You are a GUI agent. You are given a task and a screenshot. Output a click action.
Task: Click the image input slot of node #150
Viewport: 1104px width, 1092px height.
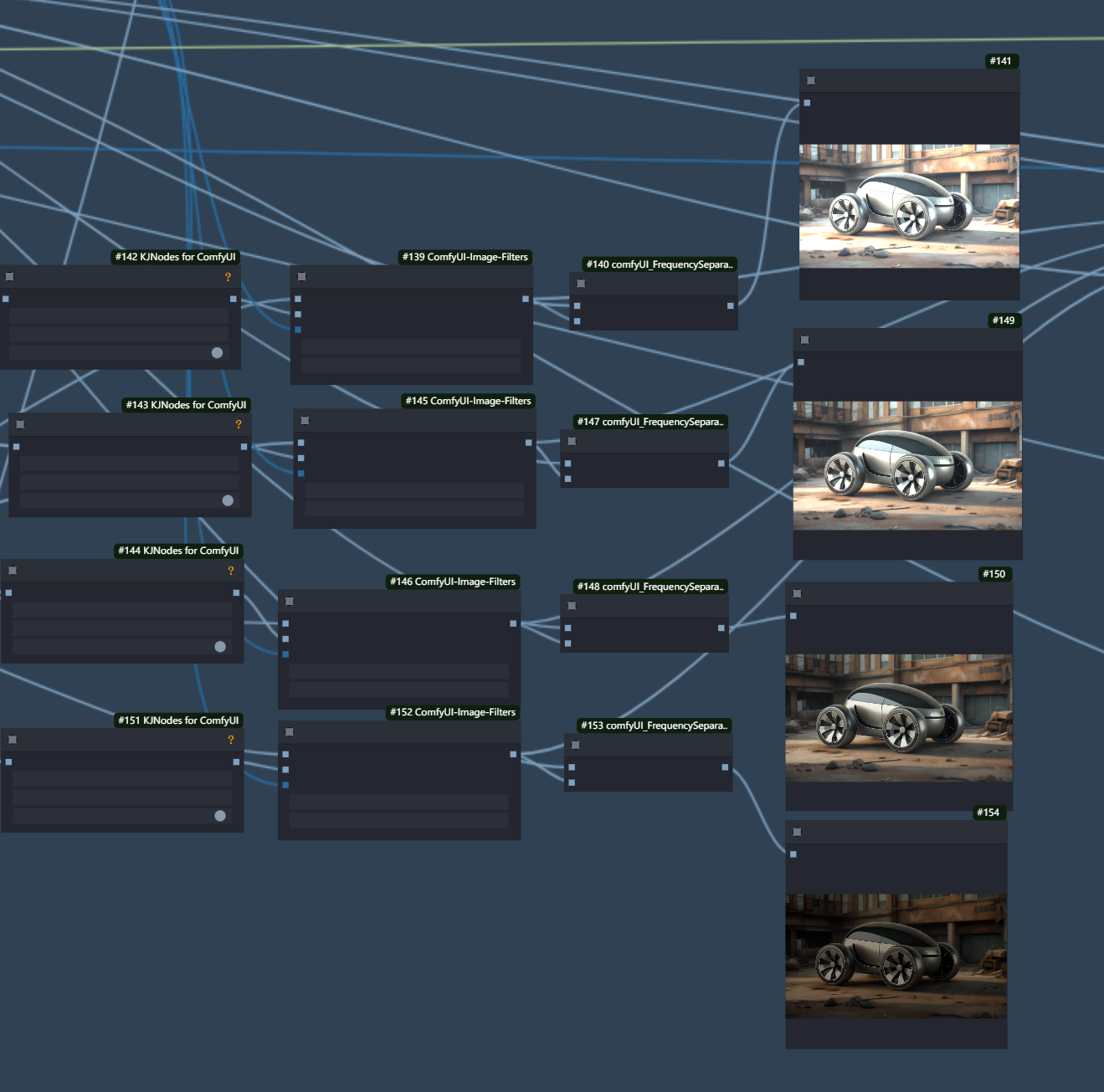(793, 616)
